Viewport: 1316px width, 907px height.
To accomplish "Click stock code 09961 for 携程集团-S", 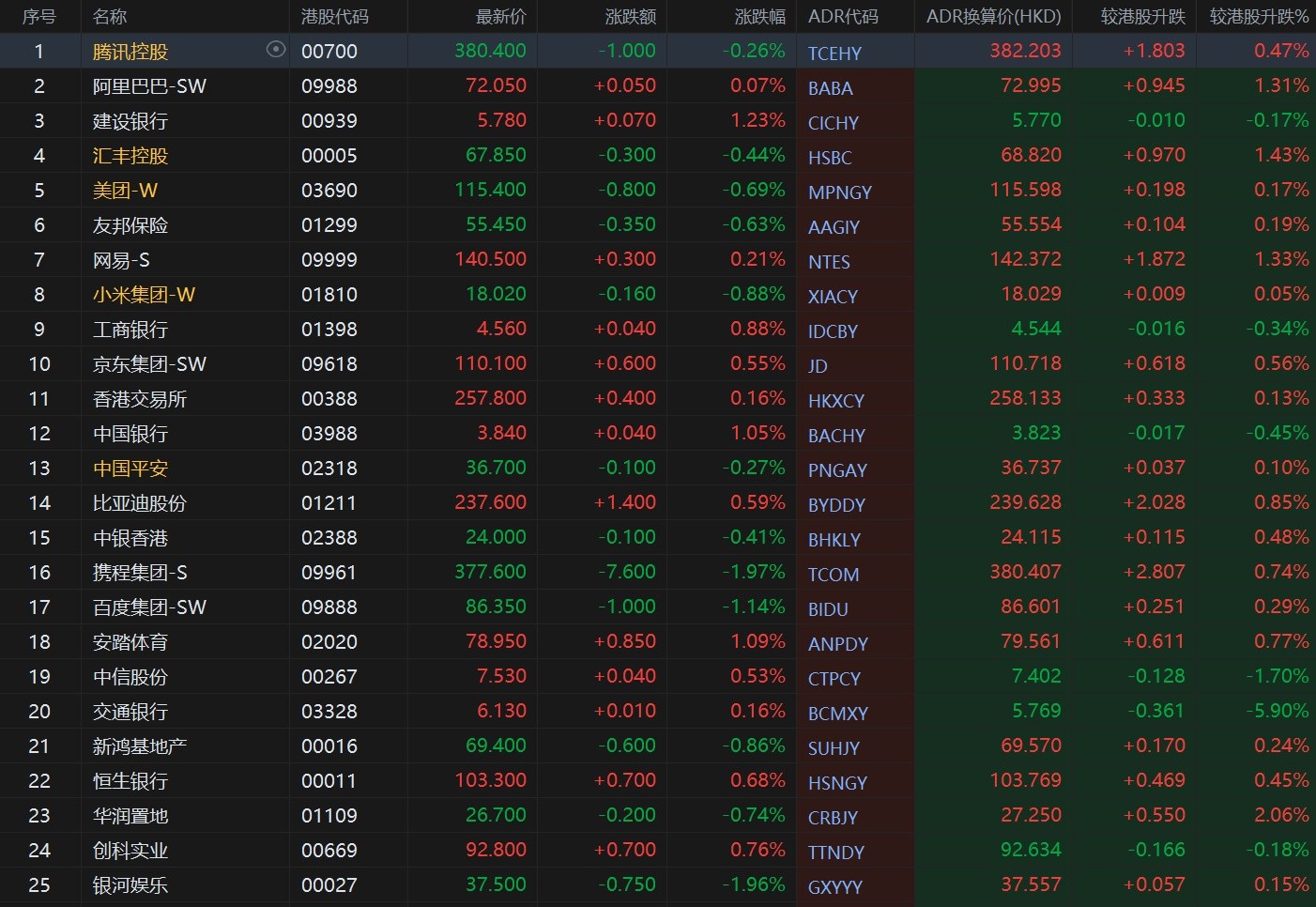I will [329, 573].
